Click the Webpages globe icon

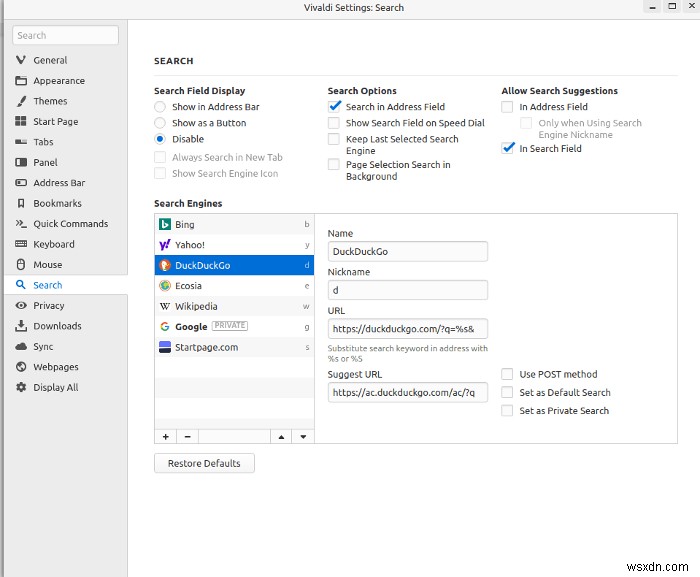(21, 367)
